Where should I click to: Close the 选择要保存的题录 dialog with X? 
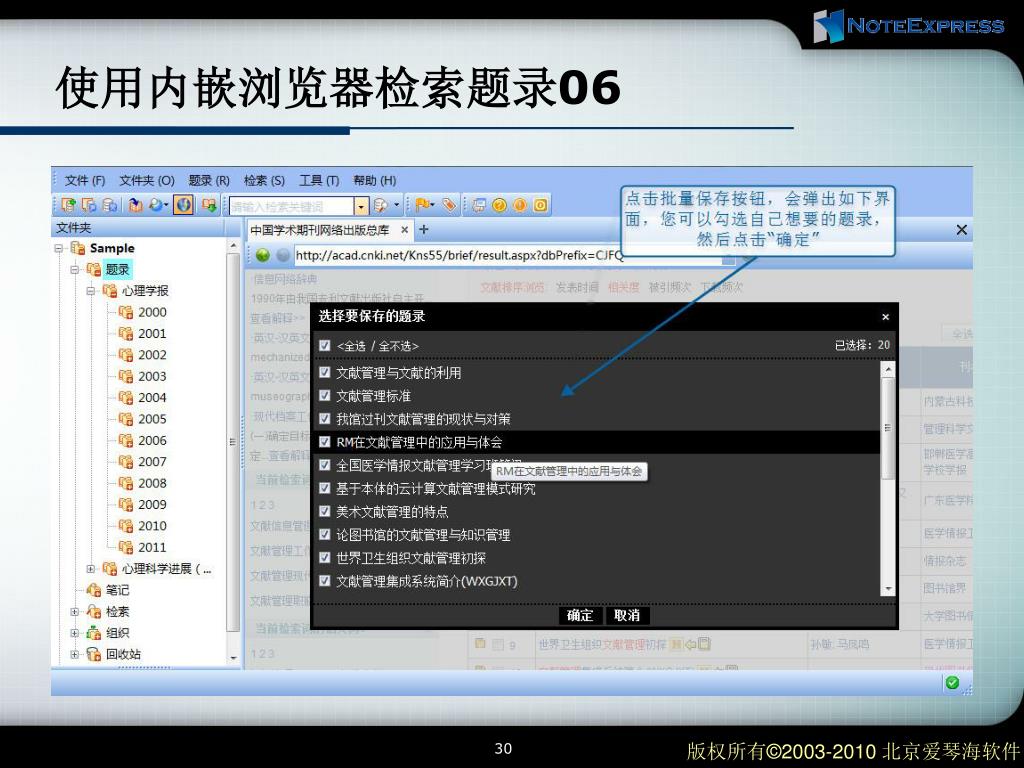tap(886, 317)
